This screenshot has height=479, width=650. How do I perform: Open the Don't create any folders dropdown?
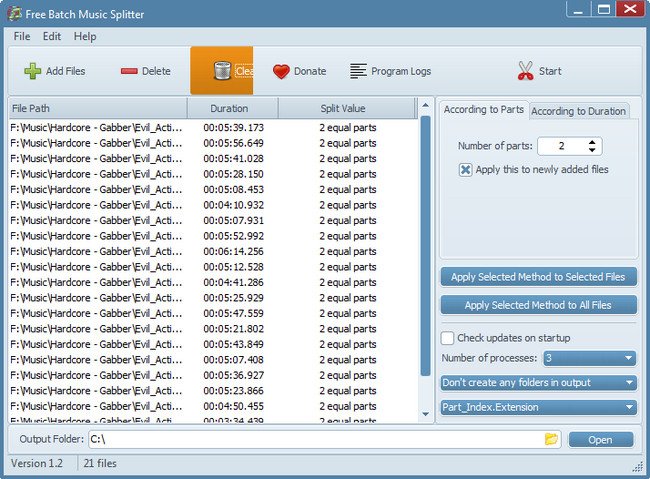pos(538,382)
